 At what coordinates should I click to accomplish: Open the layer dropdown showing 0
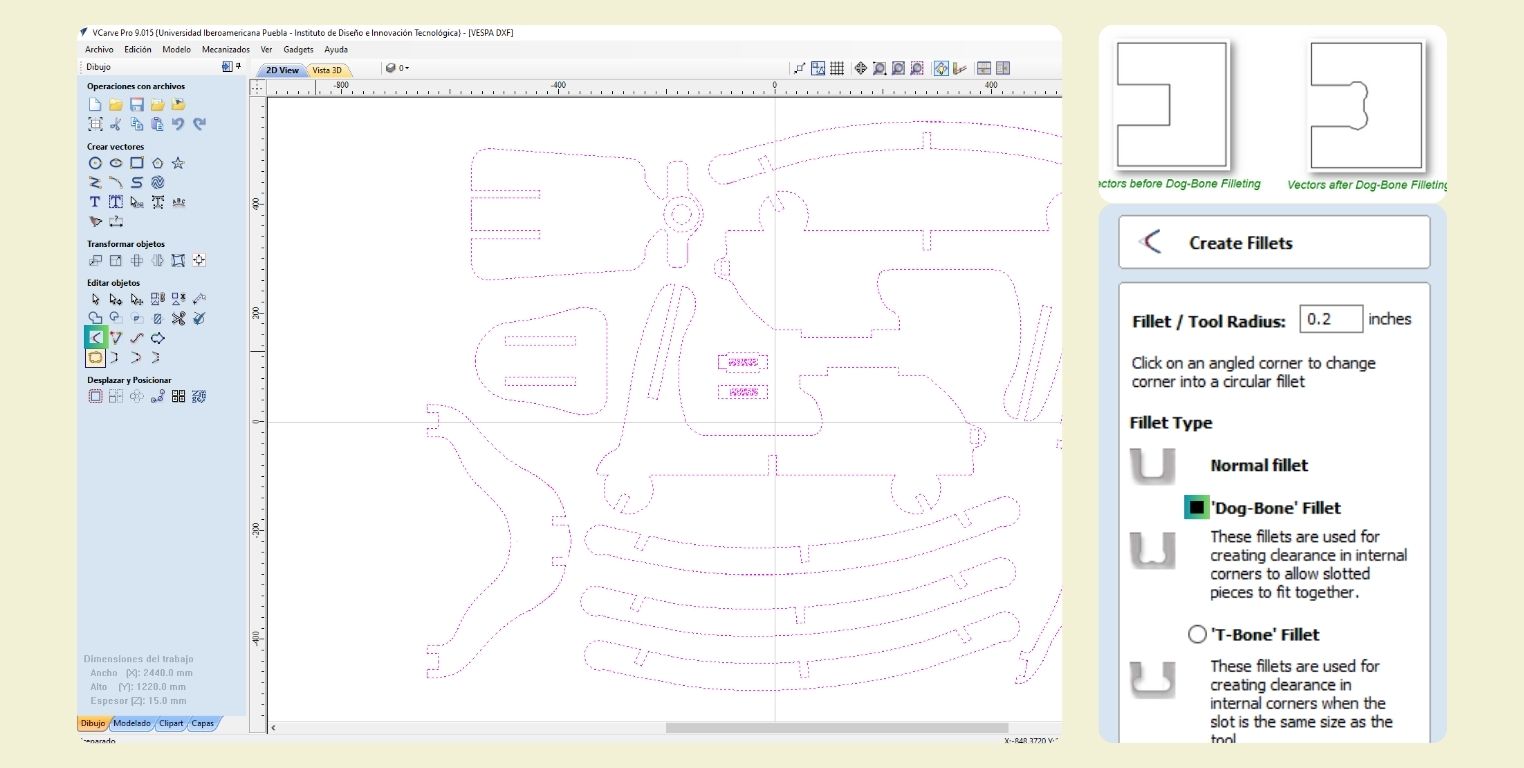(397, 68)
